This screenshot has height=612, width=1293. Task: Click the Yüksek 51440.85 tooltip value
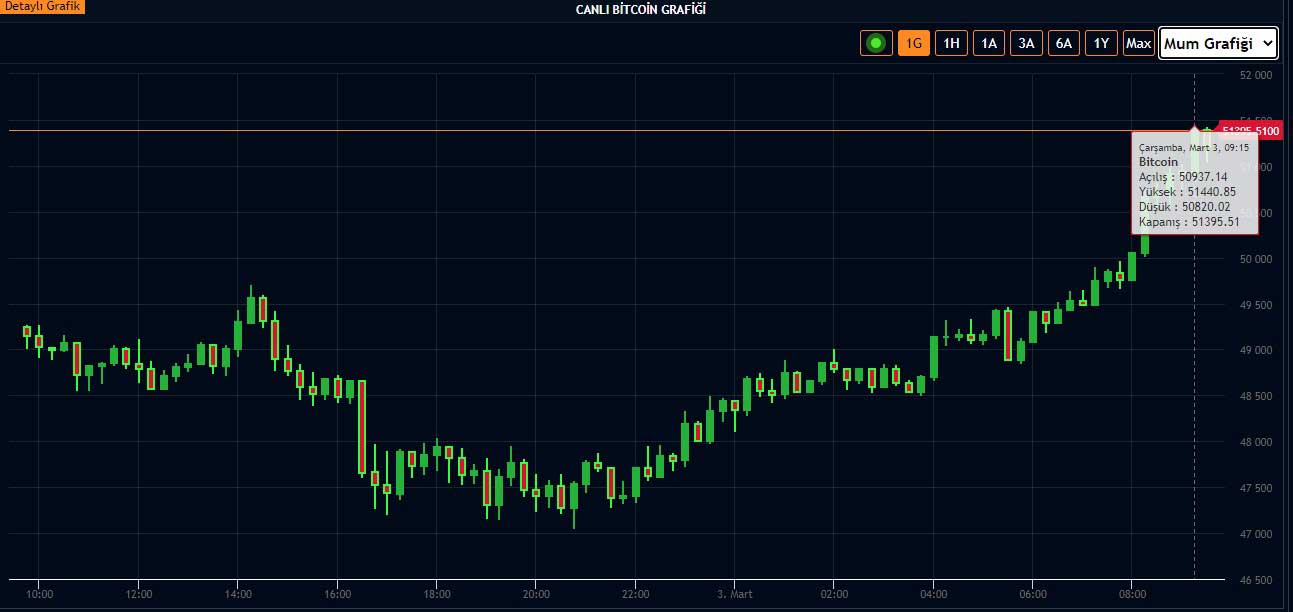(x=1187, y=191)
